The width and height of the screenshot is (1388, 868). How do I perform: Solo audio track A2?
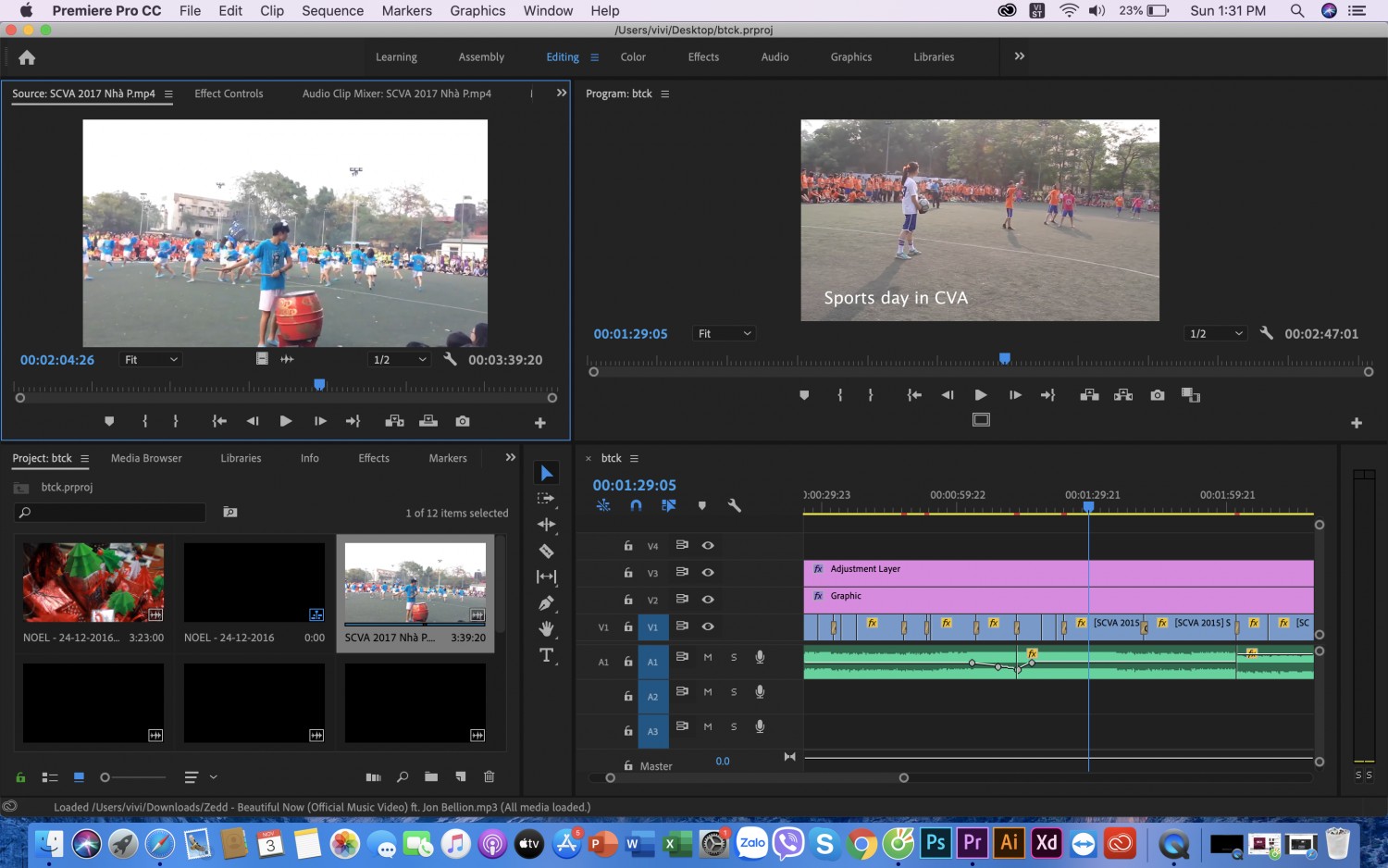pos(734,692)
